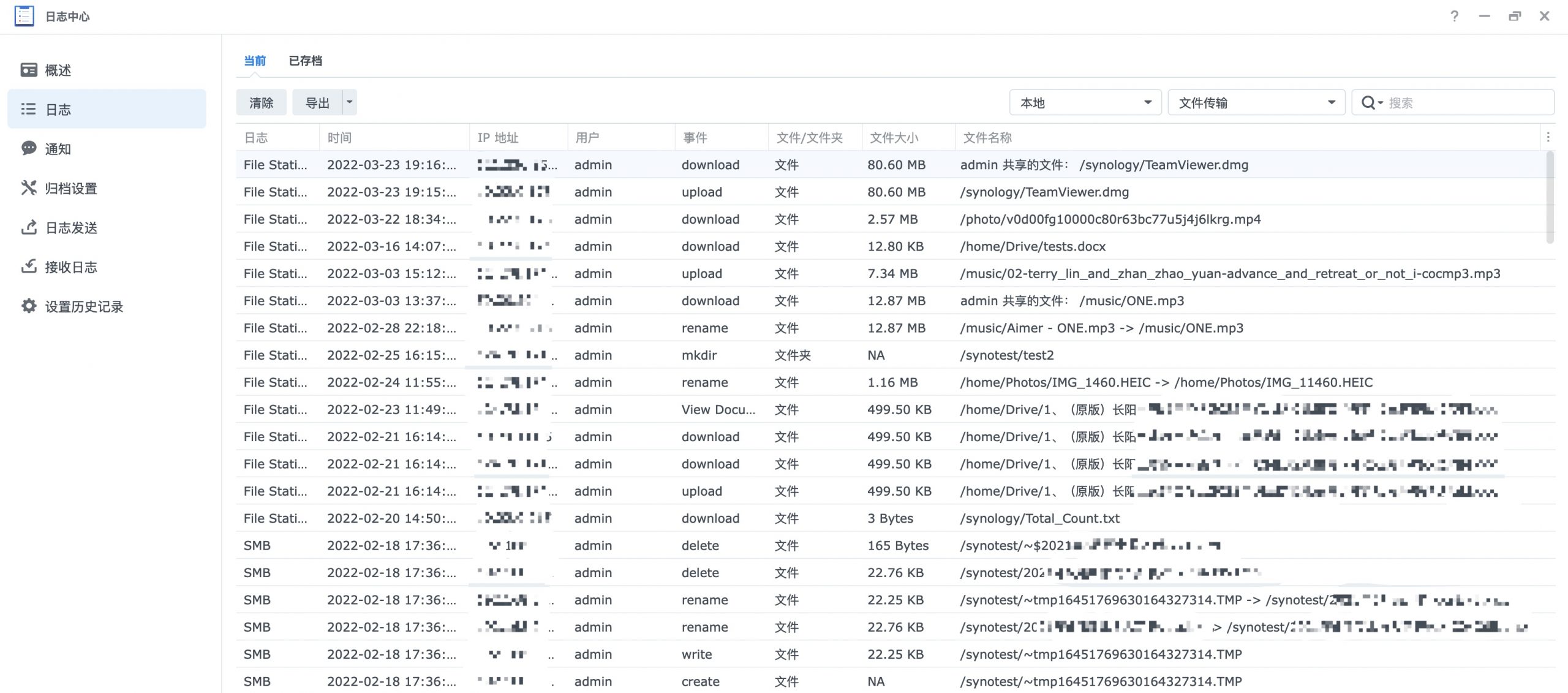The image size is (1568, 693).
Task: Select the admin 共享的文件 /music/ONE.mp3 row
Action: tap(891, 300)
